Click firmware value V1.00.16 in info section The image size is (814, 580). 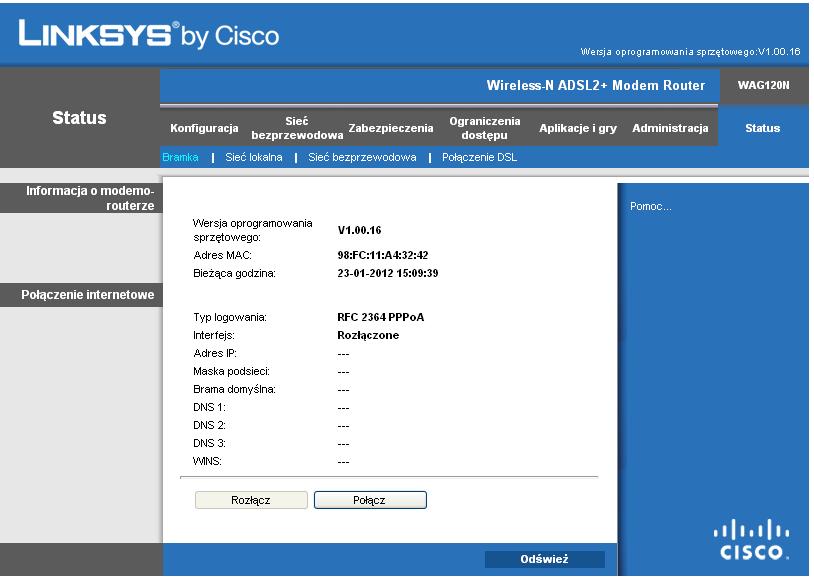[359, 231]
